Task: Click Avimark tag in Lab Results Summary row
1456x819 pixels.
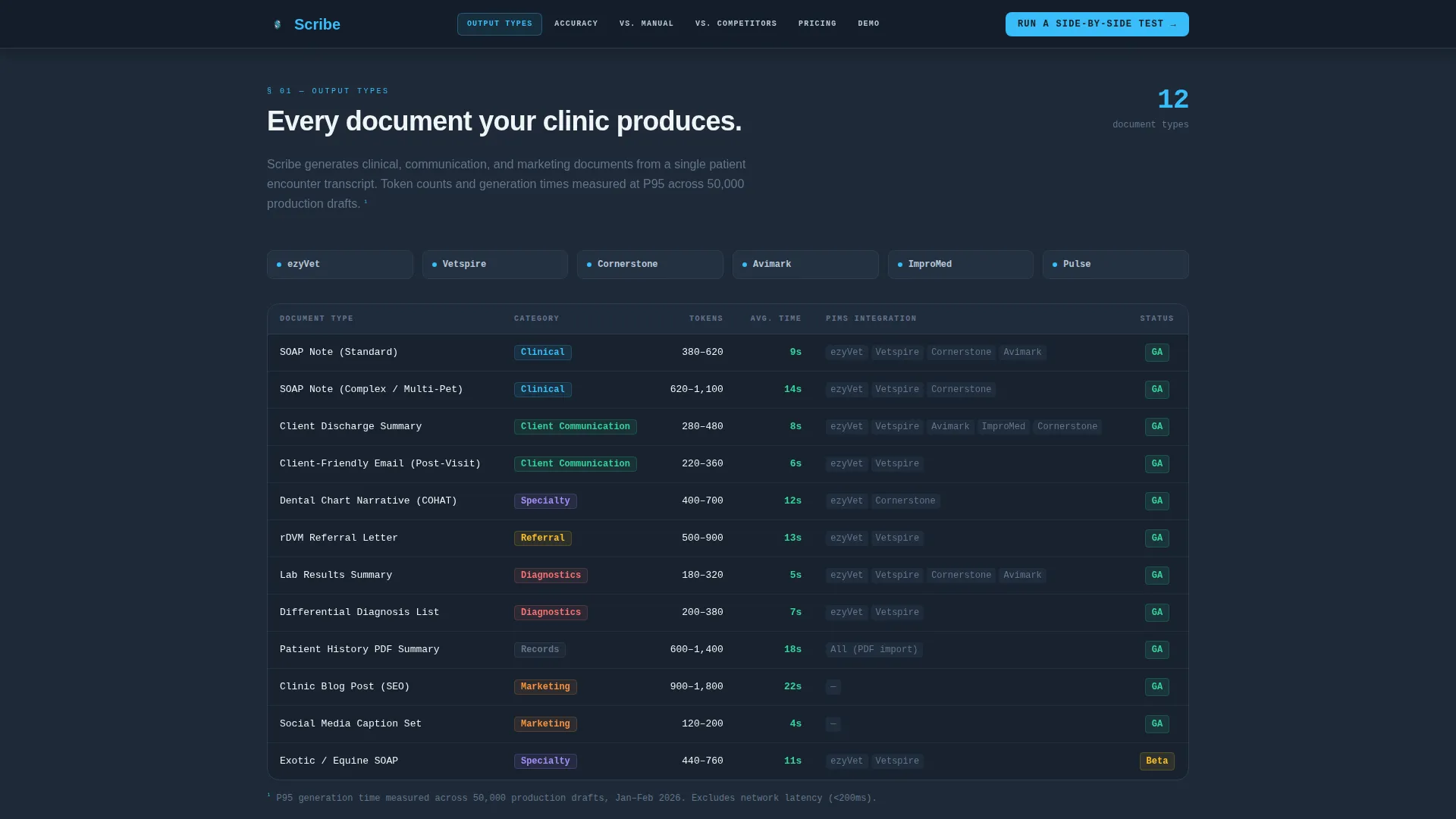Action: [x=1022, y=576]
